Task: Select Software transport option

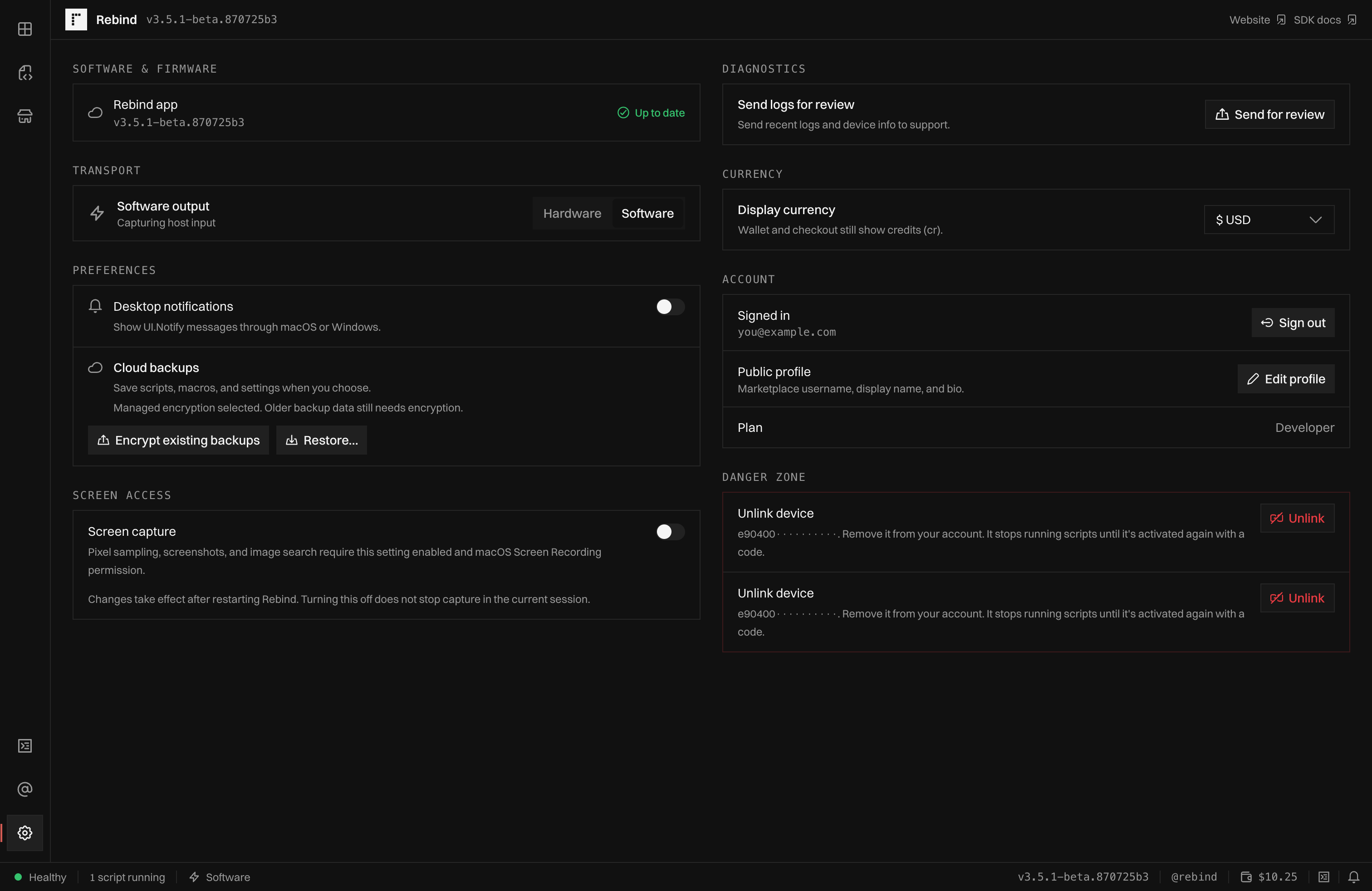Action: [647, 213]
